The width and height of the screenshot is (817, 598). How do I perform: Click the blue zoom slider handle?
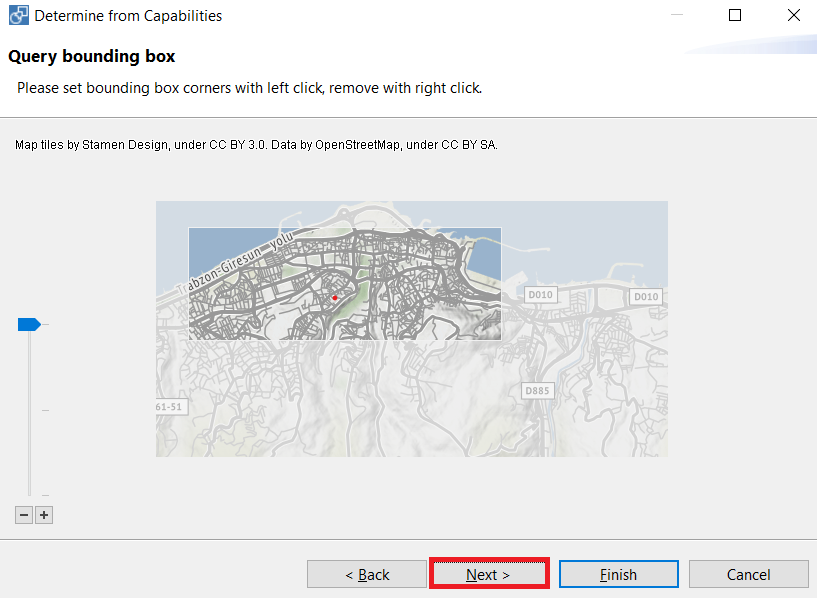coord(29,325)
